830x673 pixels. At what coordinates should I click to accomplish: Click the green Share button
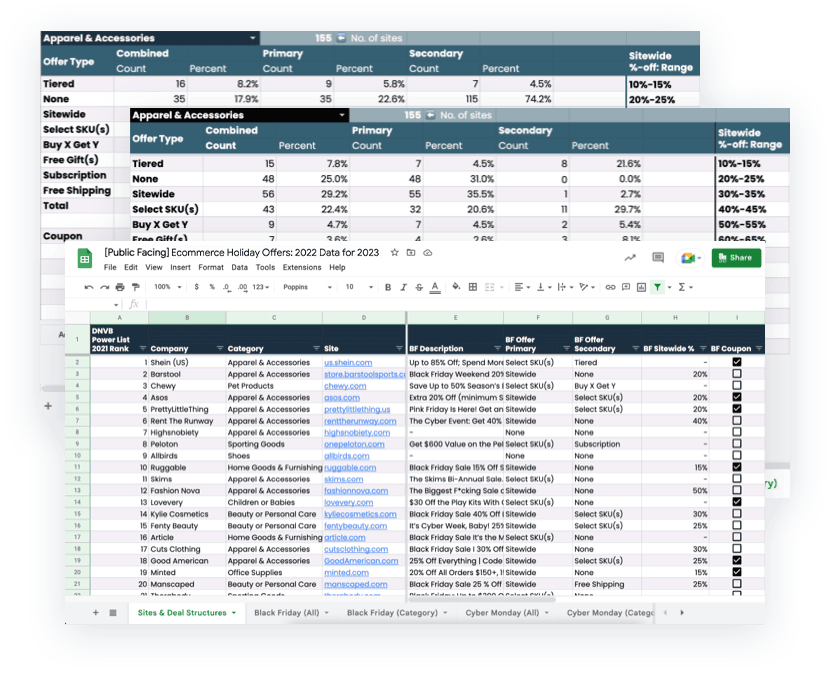736,258
